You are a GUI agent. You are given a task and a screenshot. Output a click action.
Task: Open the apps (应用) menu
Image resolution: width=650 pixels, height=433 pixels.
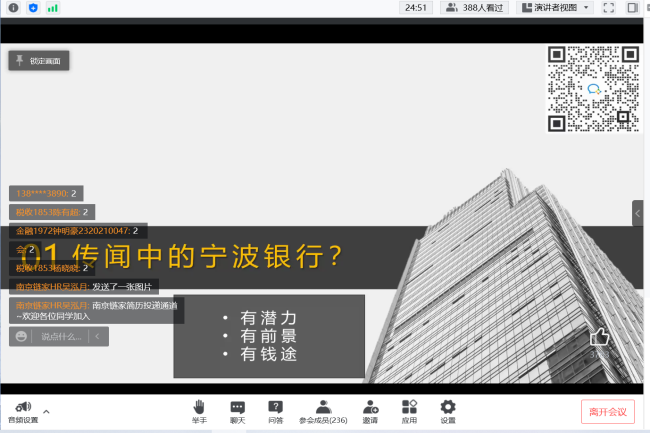pyautogui.click(x=409, y=410)
